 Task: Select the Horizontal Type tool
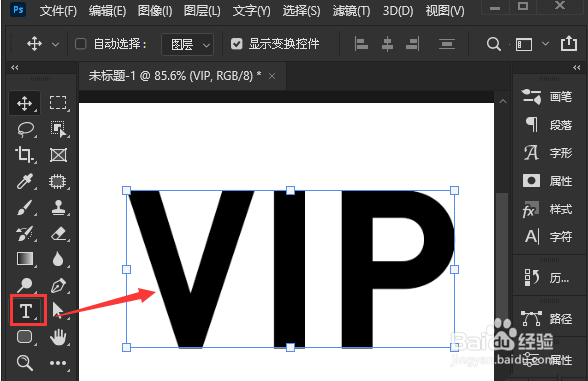click(26, 311)
